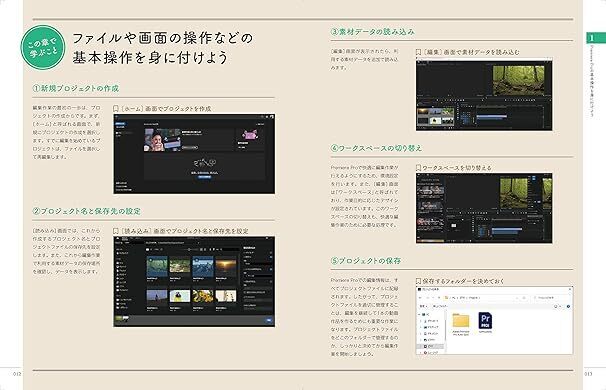Select the yellow raincoat clip thumbnail
The height and width of the screenshot is (390, 606).
180,297
